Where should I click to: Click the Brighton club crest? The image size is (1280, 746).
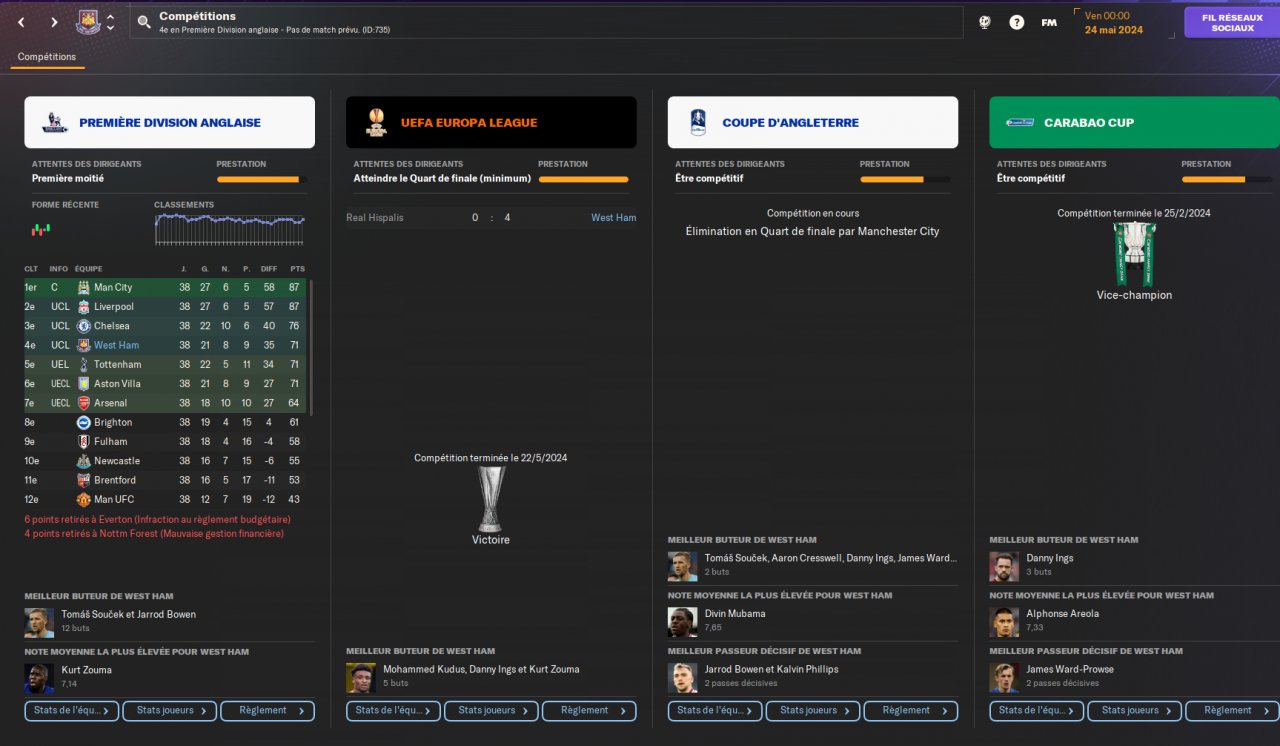84,423
